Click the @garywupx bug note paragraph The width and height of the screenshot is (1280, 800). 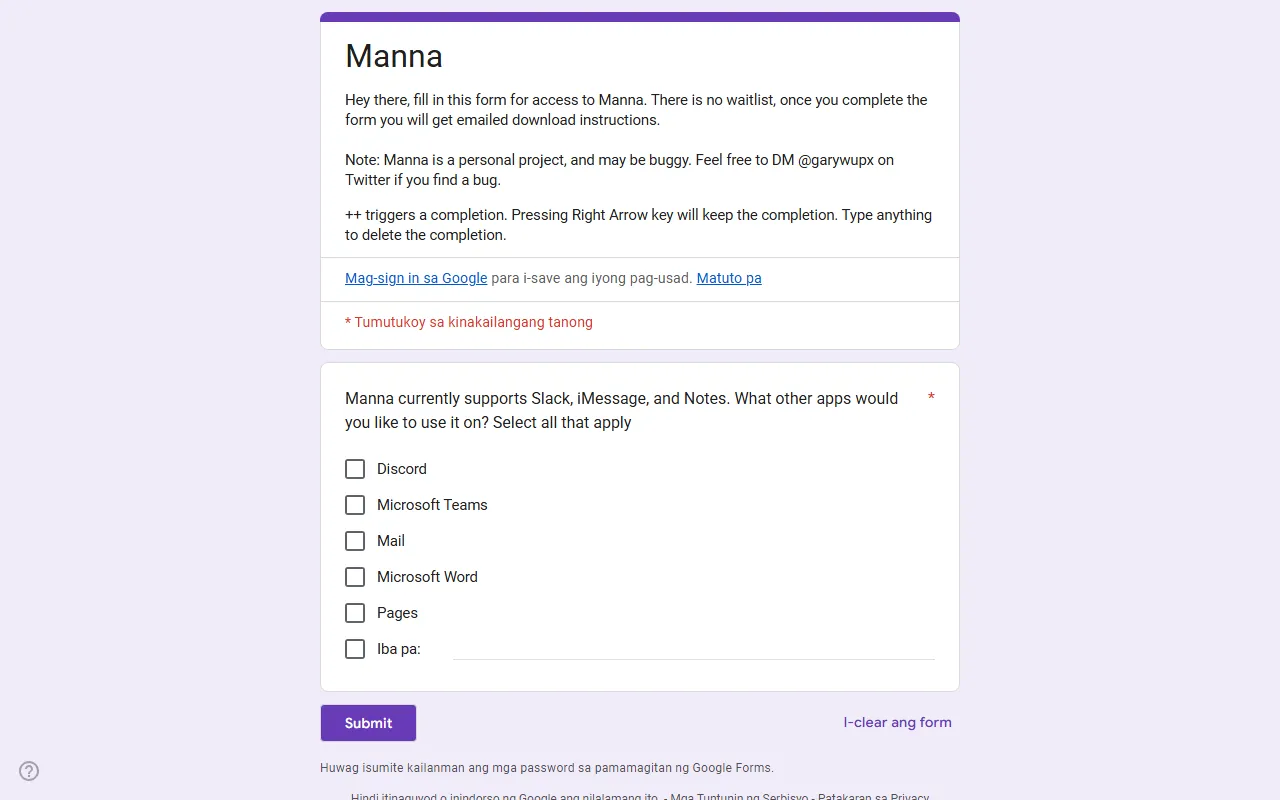pos(619,170)
